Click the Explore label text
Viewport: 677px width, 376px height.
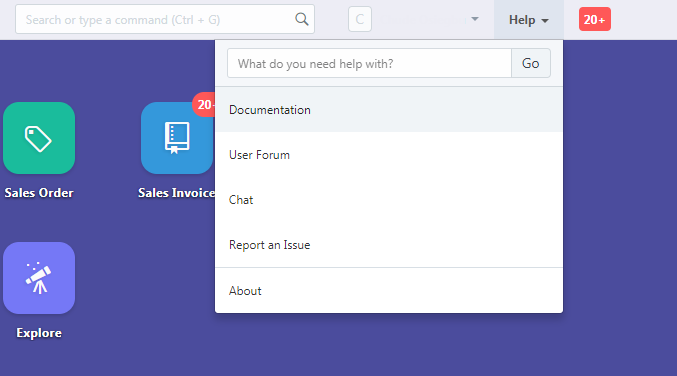click(x=39, y=333)
